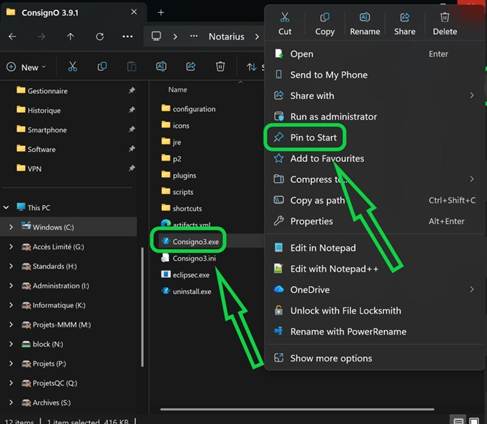Viewport: 487px width, 424px height.
Task: Collapse the This PC tree node
Action: coord(6,208)
